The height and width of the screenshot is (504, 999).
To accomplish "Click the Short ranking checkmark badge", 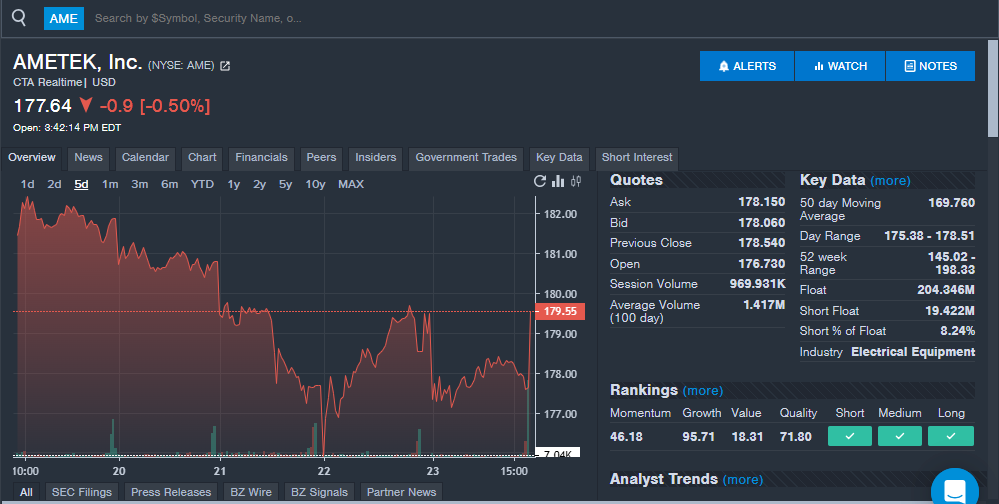I will coord(850,436).
